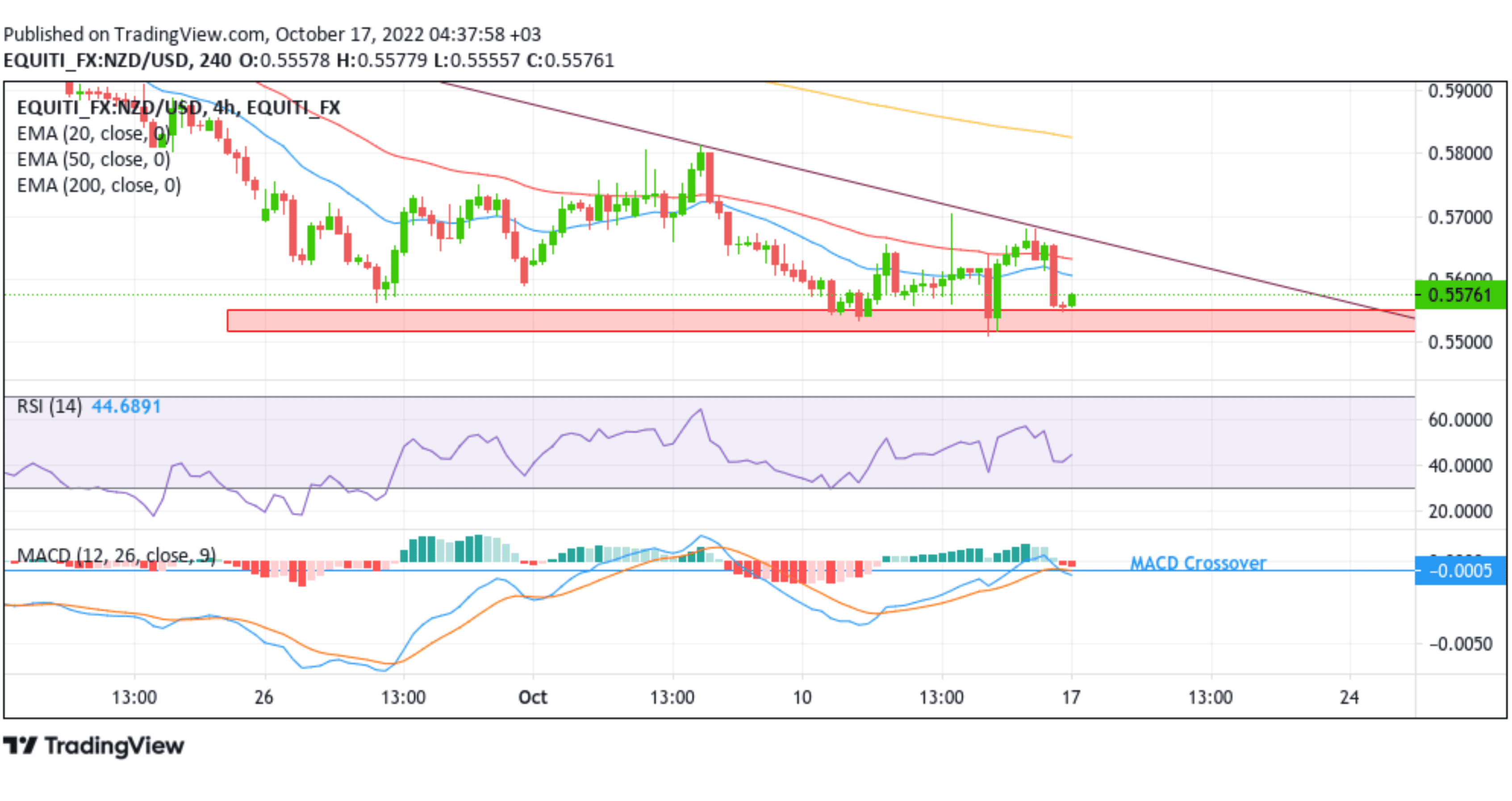Click the 0.55000 price axis label
The width and height of the screenshot is (1512, 801).
[1460, 342]
